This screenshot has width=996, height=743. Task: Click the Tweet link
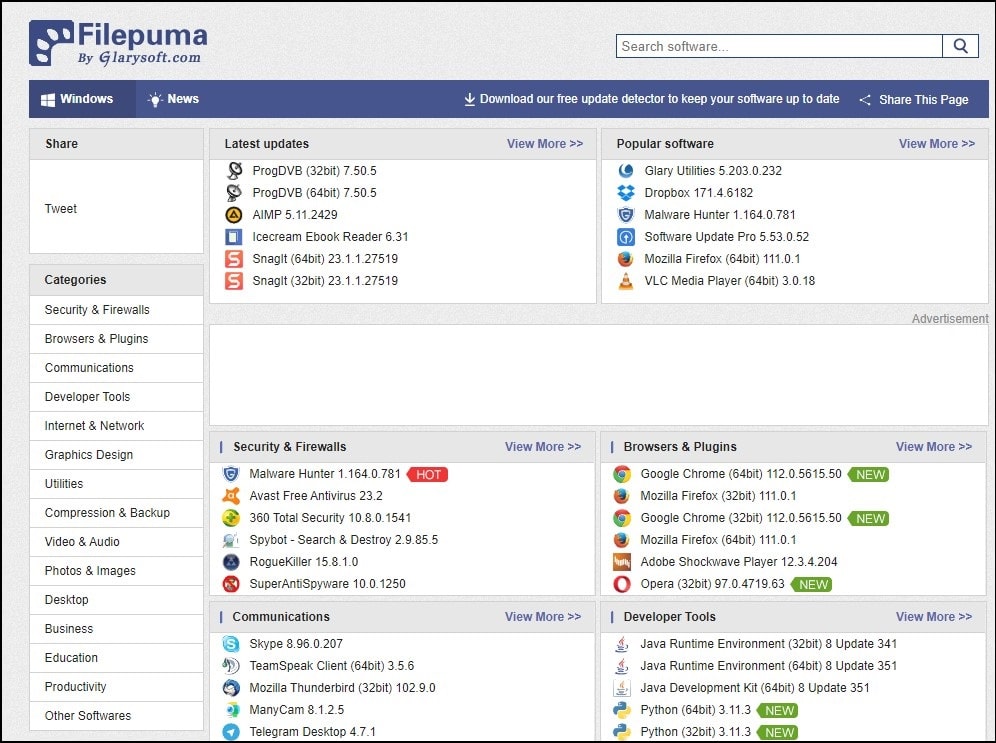(x=61, y=208)
